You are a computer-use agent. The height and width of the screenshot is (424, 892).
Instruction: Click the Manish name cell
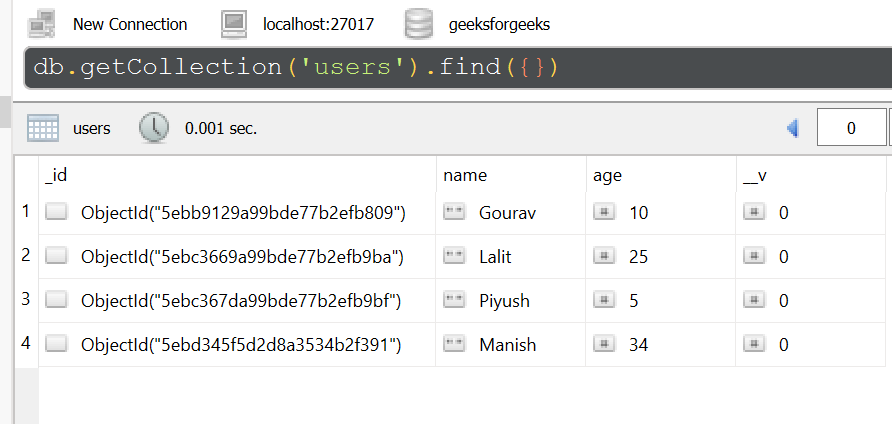(x=507, y=344)
